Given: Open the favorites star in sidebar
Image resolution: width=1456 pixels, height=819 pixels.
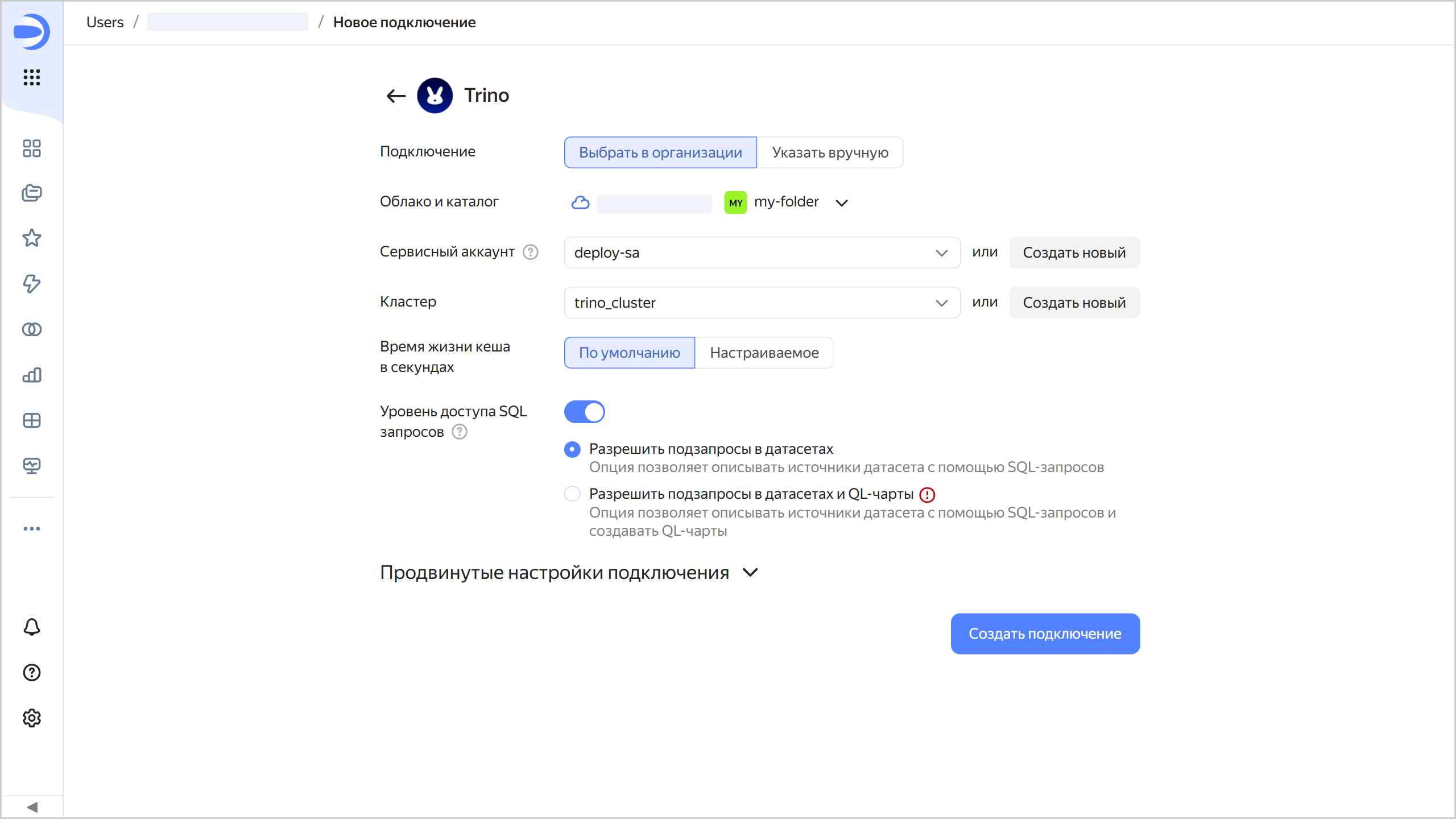Looking at the screenshot, I should (x=32, y=238).
